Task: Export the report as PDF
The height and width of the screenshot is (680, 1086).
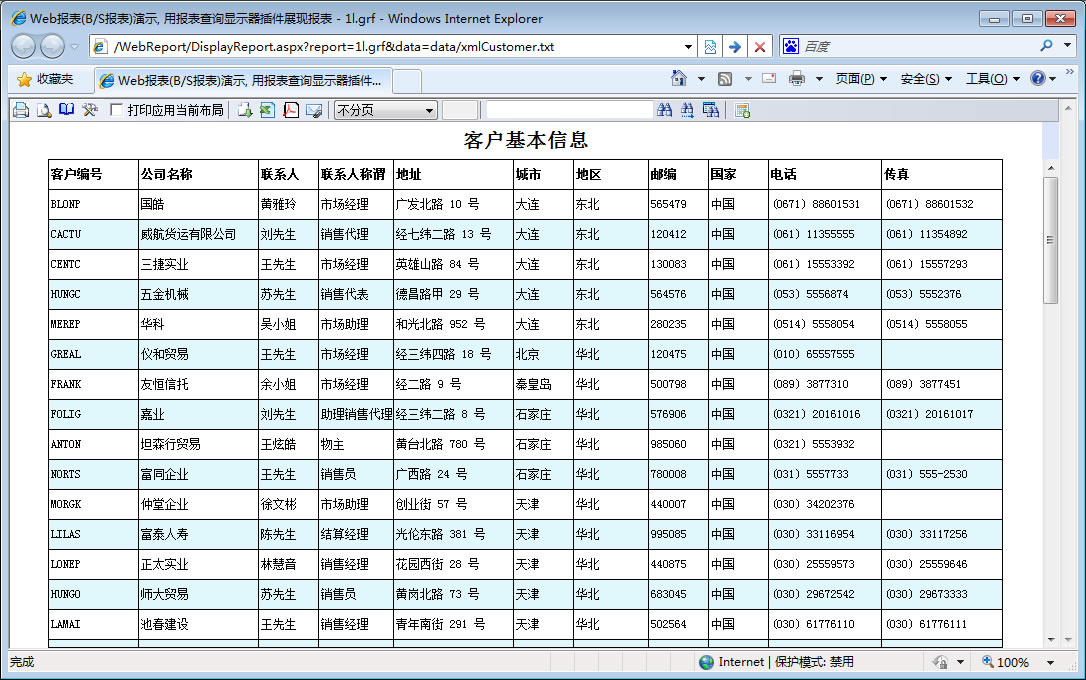Action: [x=291, y=110]
